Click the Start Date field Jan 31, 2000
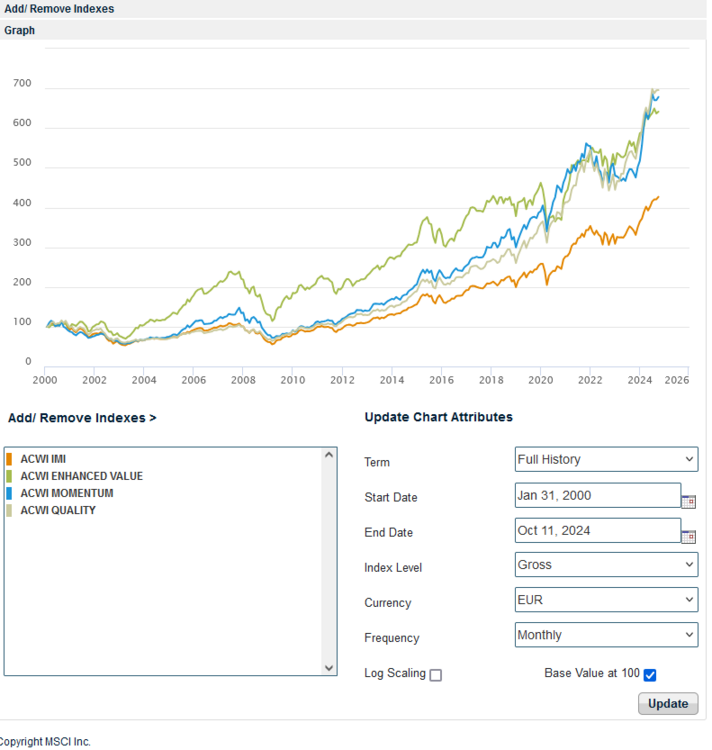This screenshot has height=750, width=712. click(597, 495)
